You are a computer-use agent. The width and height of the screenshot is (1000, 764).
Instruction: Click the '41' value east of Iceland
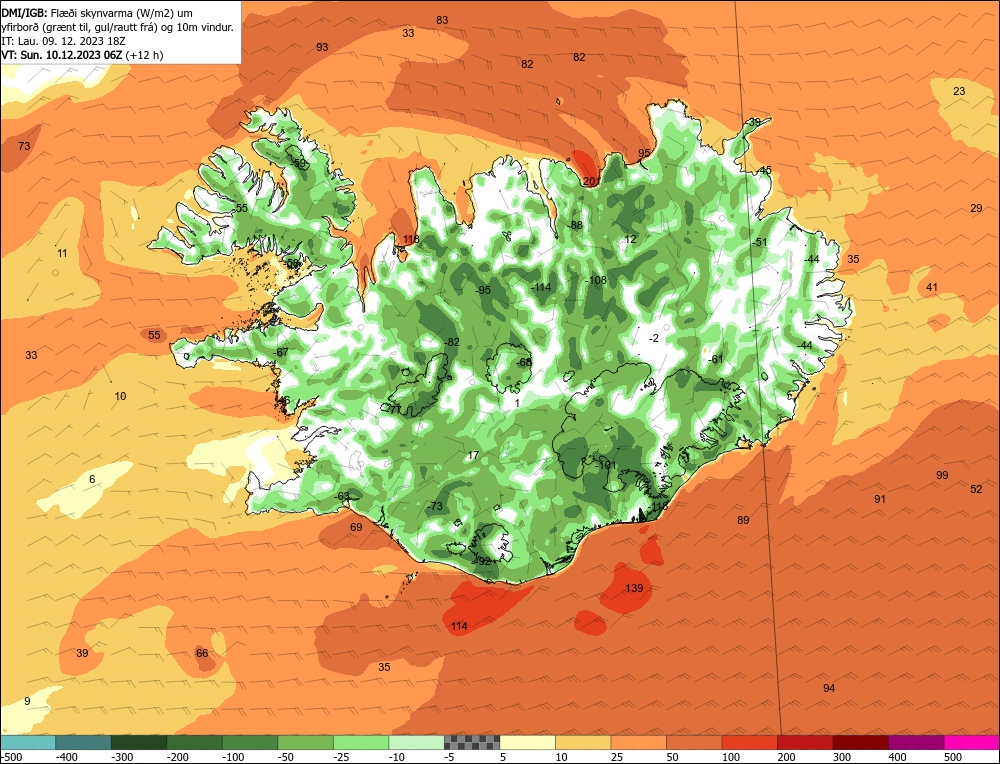932,287
